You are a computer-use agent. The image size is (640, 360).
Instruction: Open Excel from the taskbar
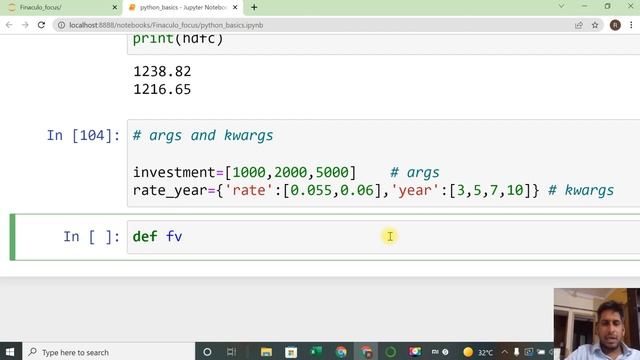pyautogui.click(x=316, y=352)
